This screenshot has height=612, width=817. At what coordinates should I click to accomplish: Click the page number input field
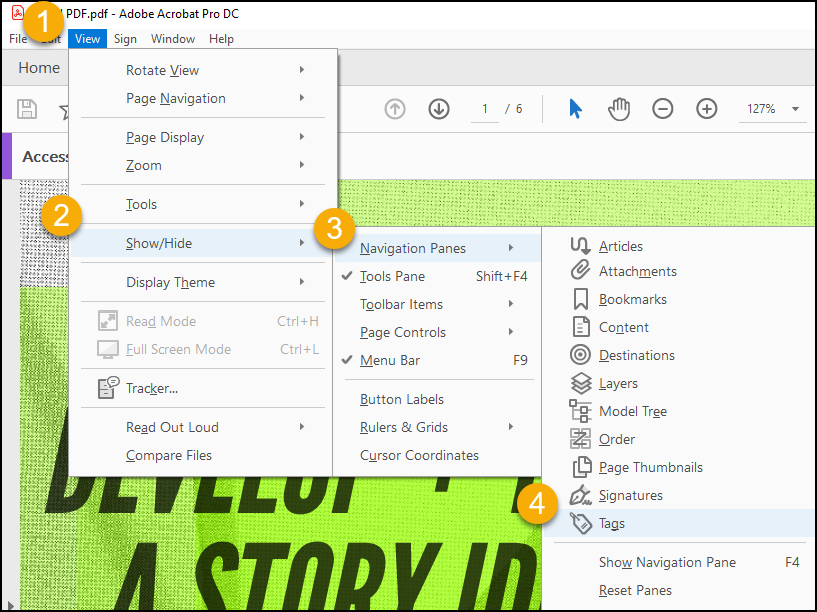click(x=485, y=109)
